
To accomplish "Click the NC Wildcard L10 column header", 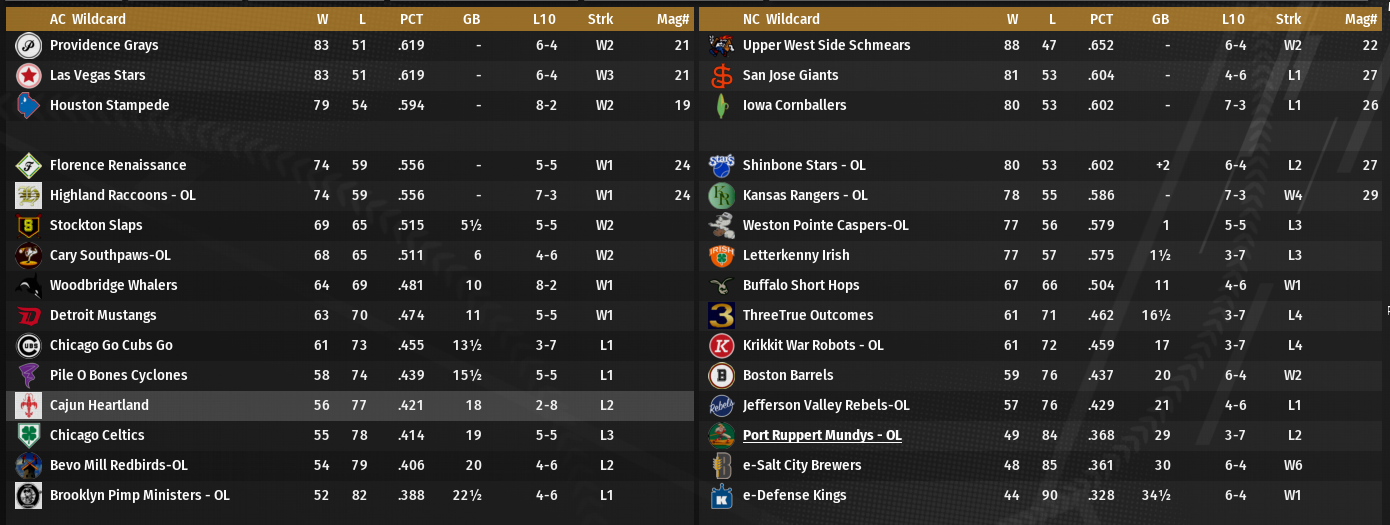I will tap(1233, 19).
